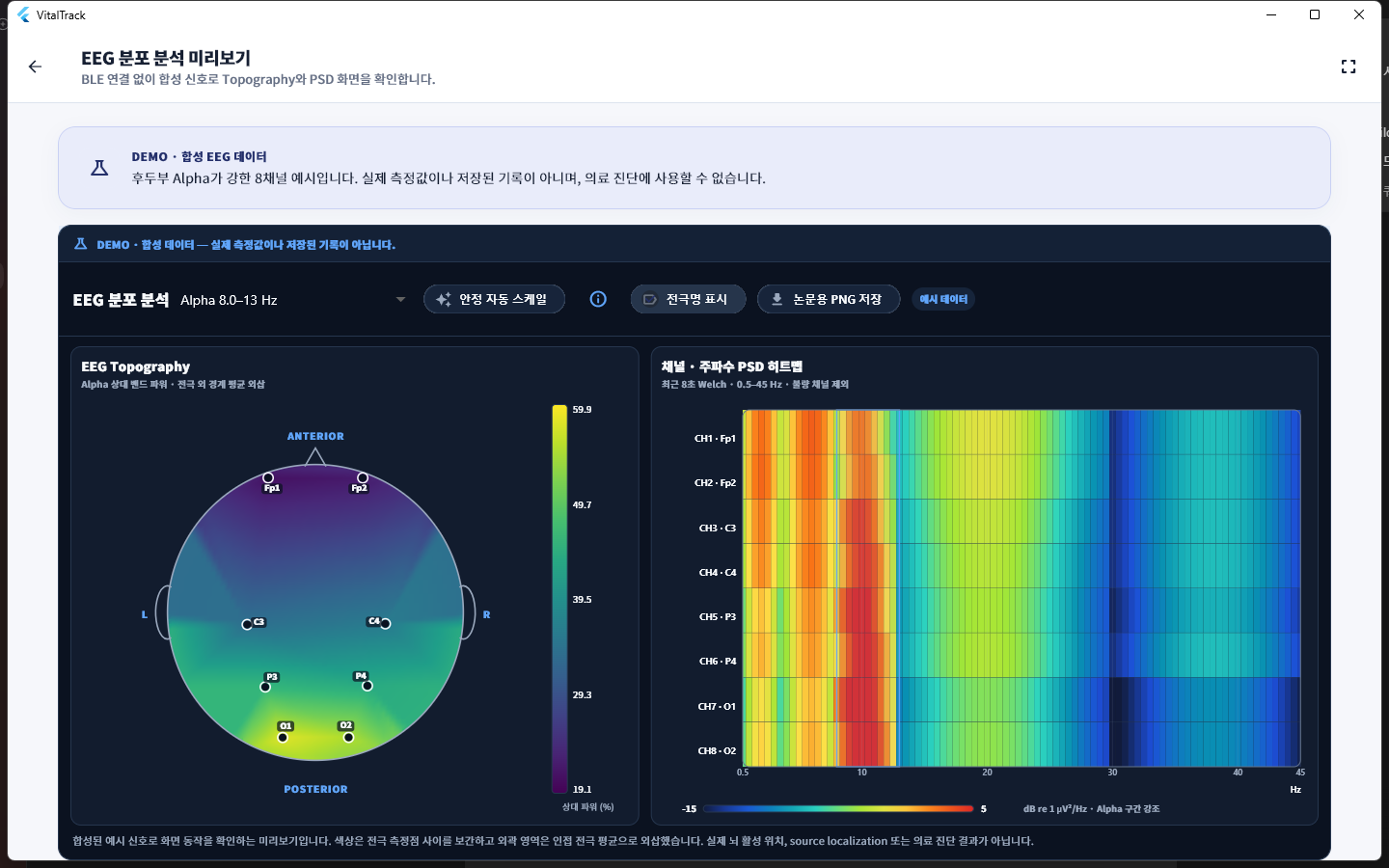1389x868 pixels.
Task: Open the info icon beside auto scale
Action: point(598,299)
